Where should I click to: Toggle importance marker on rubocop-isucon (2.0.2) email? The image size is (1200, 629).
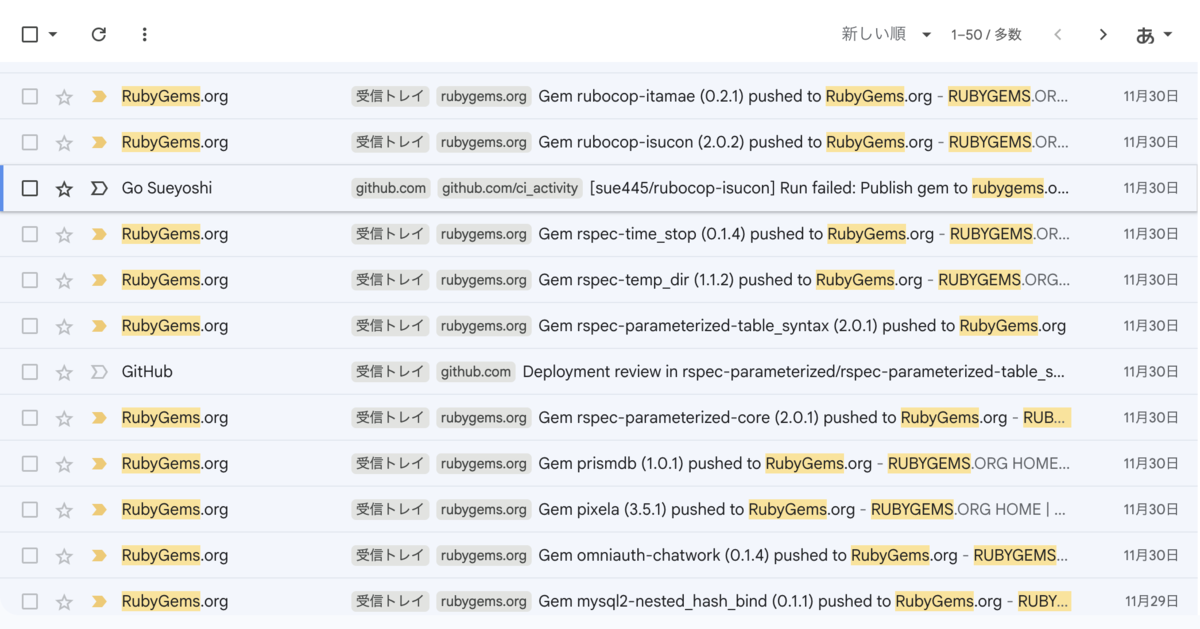pyautogui.click(x=99, y=143)
